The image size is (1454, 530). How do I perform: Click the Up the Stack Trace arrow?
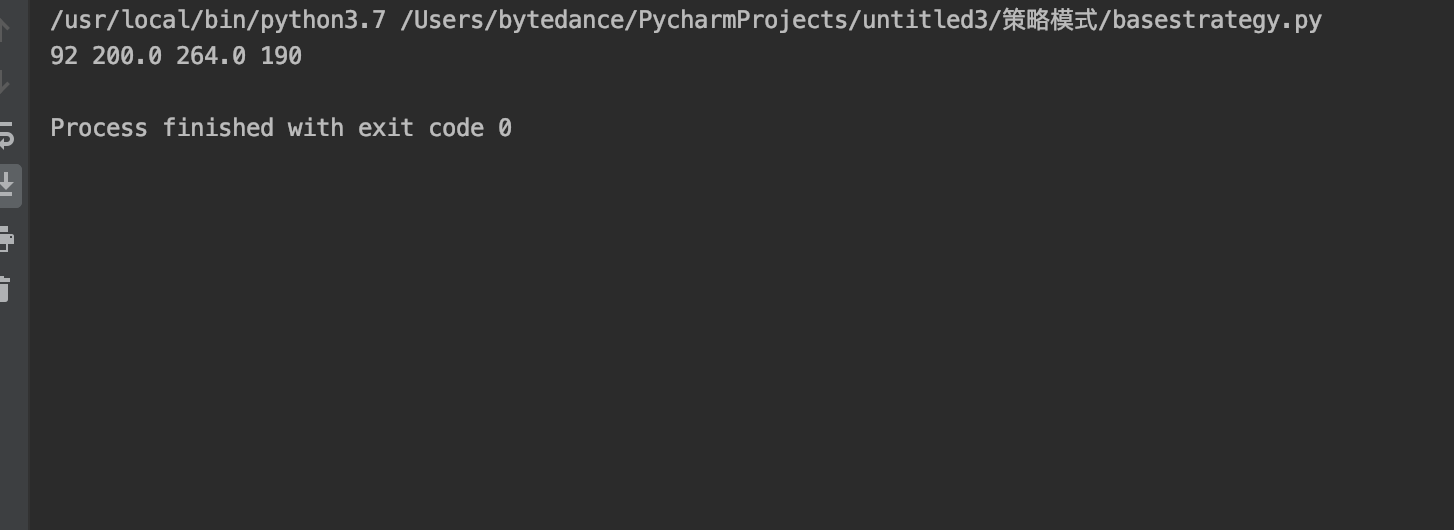tap(4, 30)
